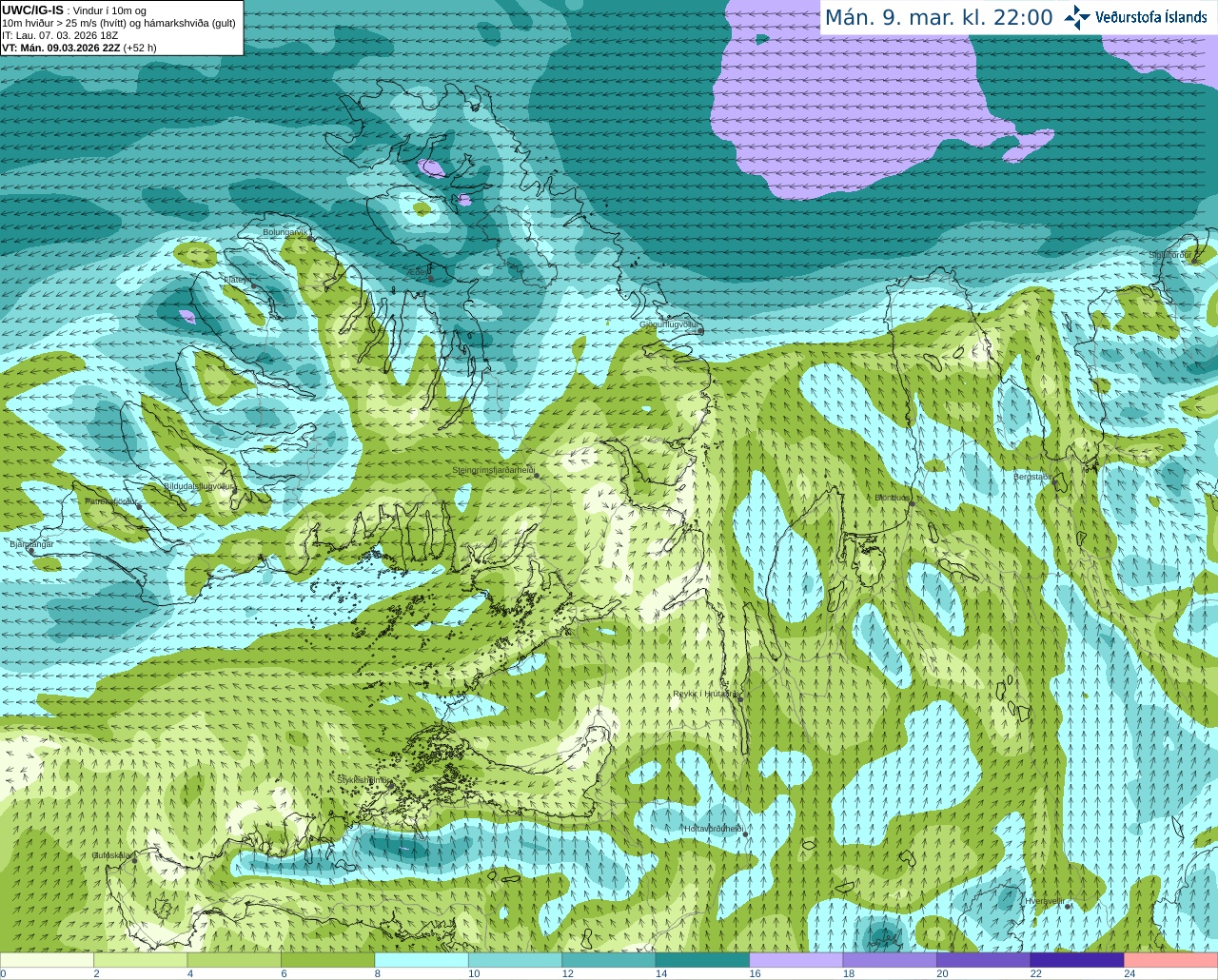Click the Patreksfjörður station label

click(111, 500)
